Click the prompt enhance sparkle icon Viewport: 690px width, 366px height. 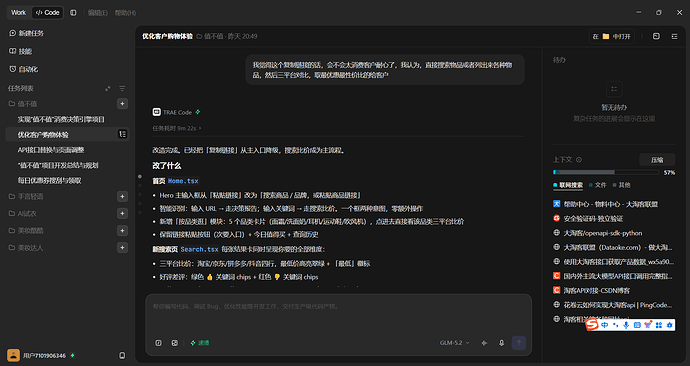484,343
